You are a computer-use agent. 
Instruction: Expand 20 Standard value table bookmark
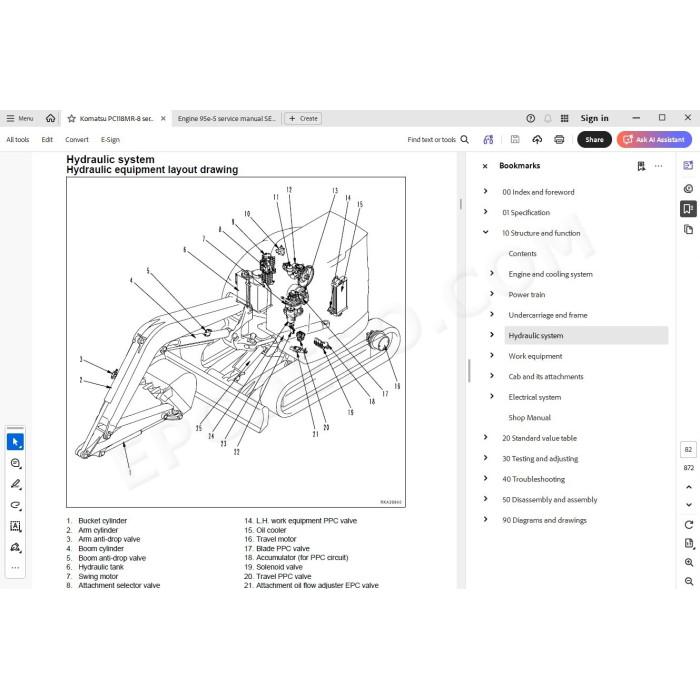click(486, 438)
